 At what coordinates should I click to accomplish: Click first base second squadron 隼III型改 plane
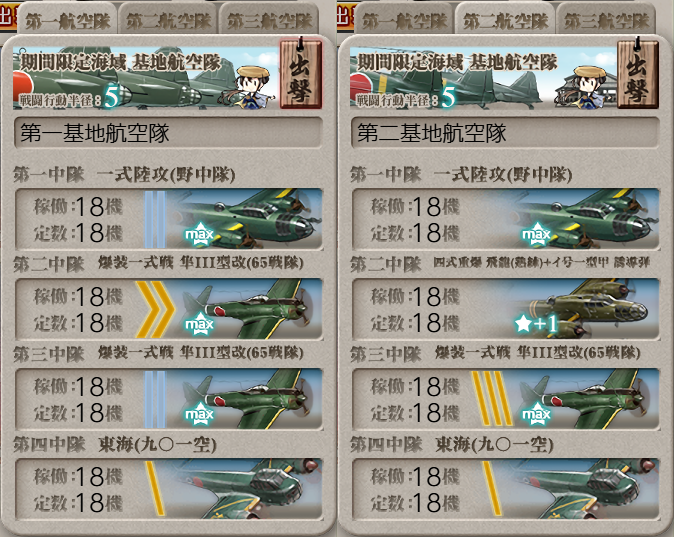pos(168,309)
